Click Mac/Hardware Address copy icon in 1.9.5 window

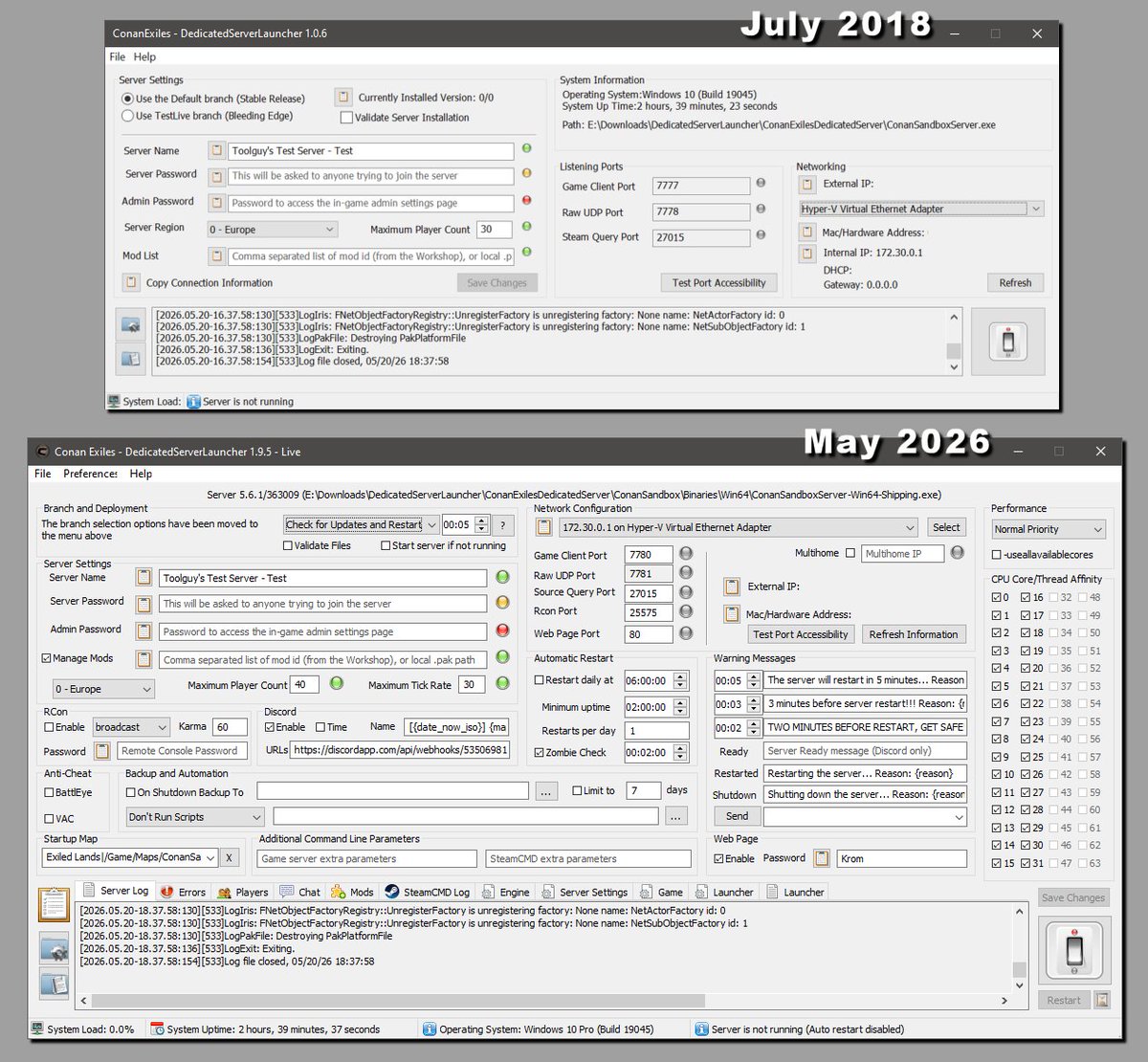[x=732, y=614]
